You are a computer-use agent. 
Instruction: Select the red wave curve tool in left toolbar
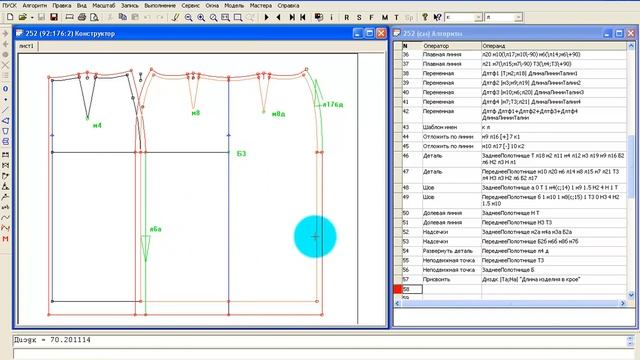5,228
